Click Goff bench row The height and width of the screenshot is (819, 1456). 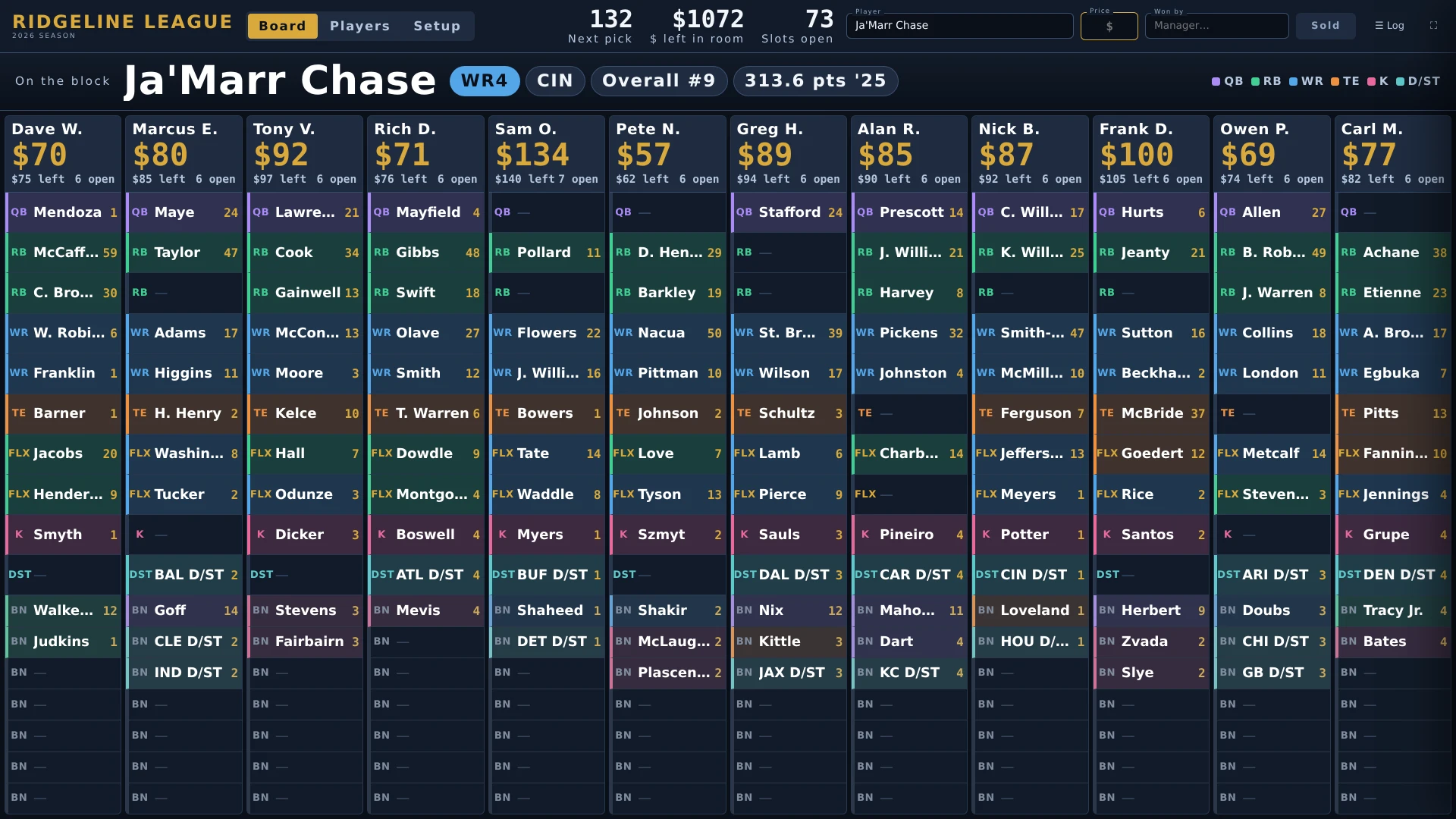[184, 610]
